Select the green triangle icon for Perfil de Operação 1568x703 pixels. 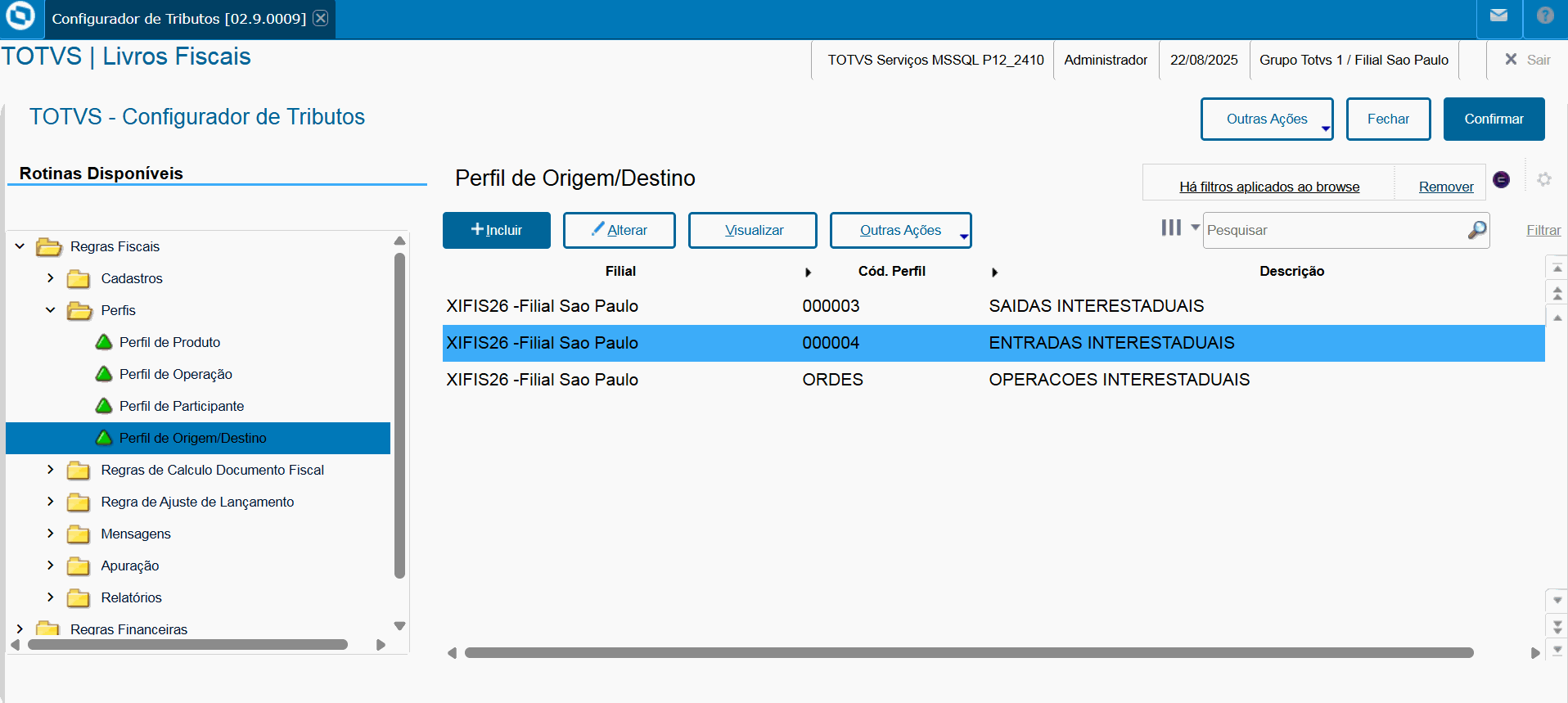click(x=104, y=373)
